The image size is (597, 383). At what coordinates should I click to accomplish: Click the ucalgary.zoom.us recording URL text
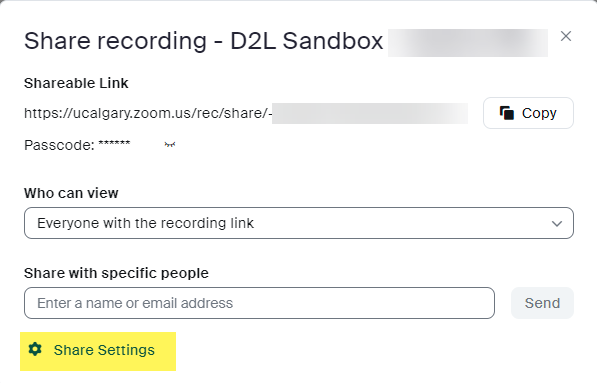[148, 113]
